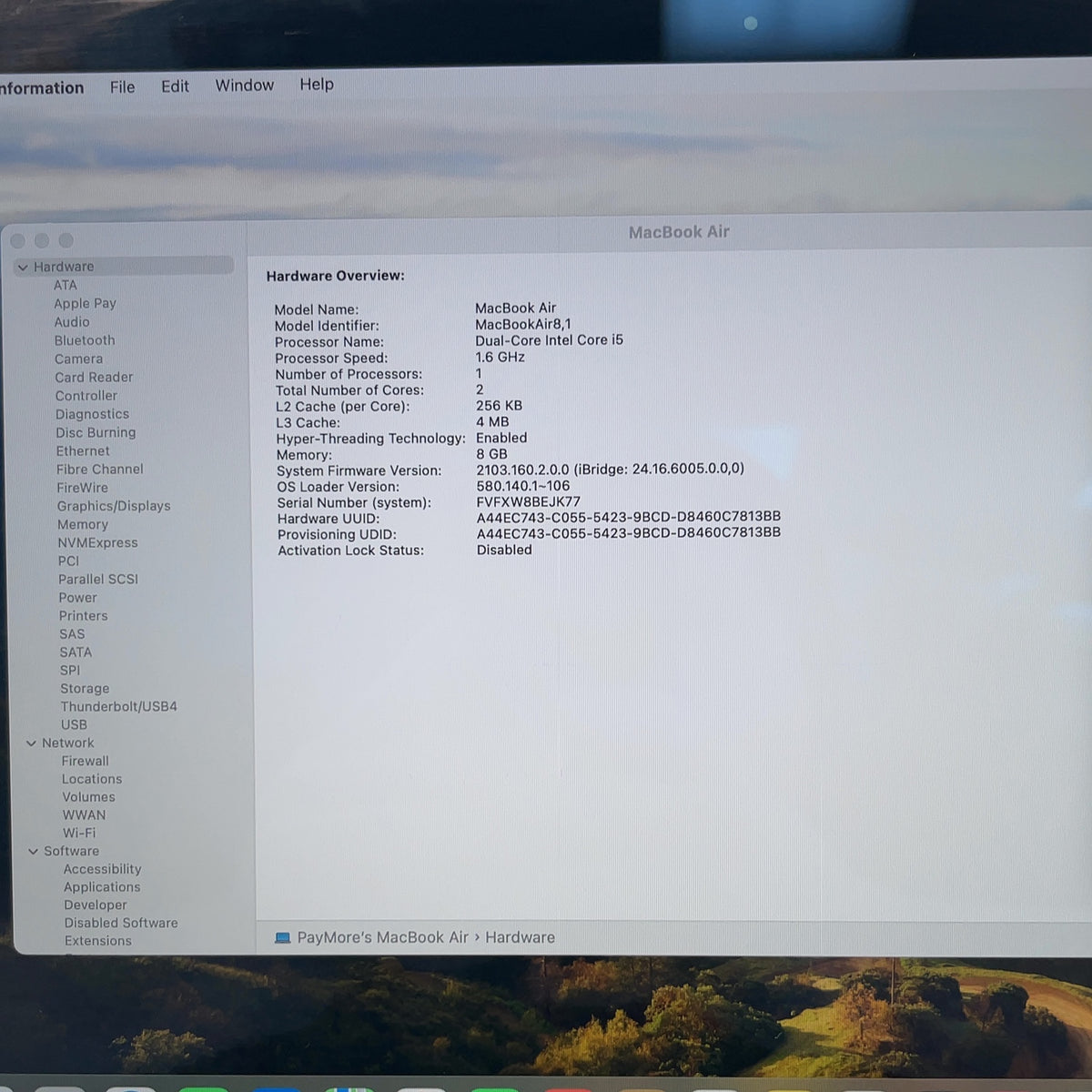The width and height of the screenshot is (1092, 1092).
Task: Select Apple Pay in the sidebar
Action: [85, 303]
